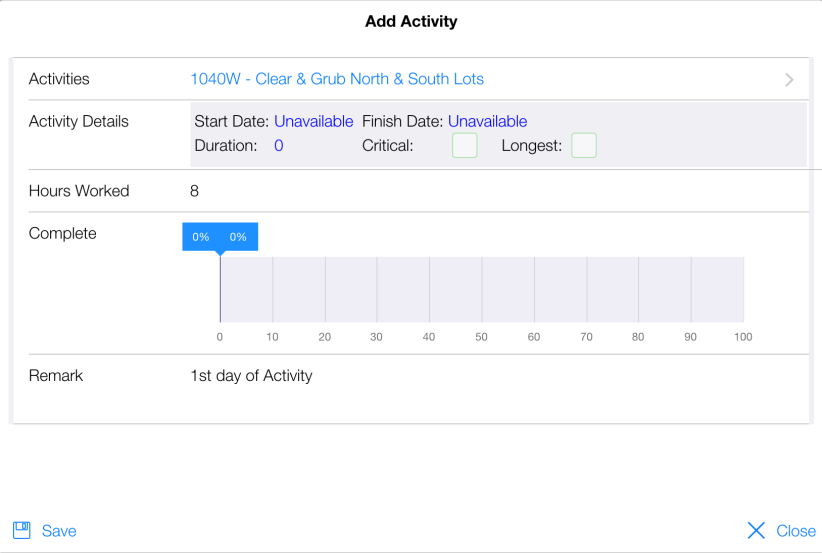Tick the Longest checkbox
Screen dimensions: 822x553
click(x=583, y=146)
